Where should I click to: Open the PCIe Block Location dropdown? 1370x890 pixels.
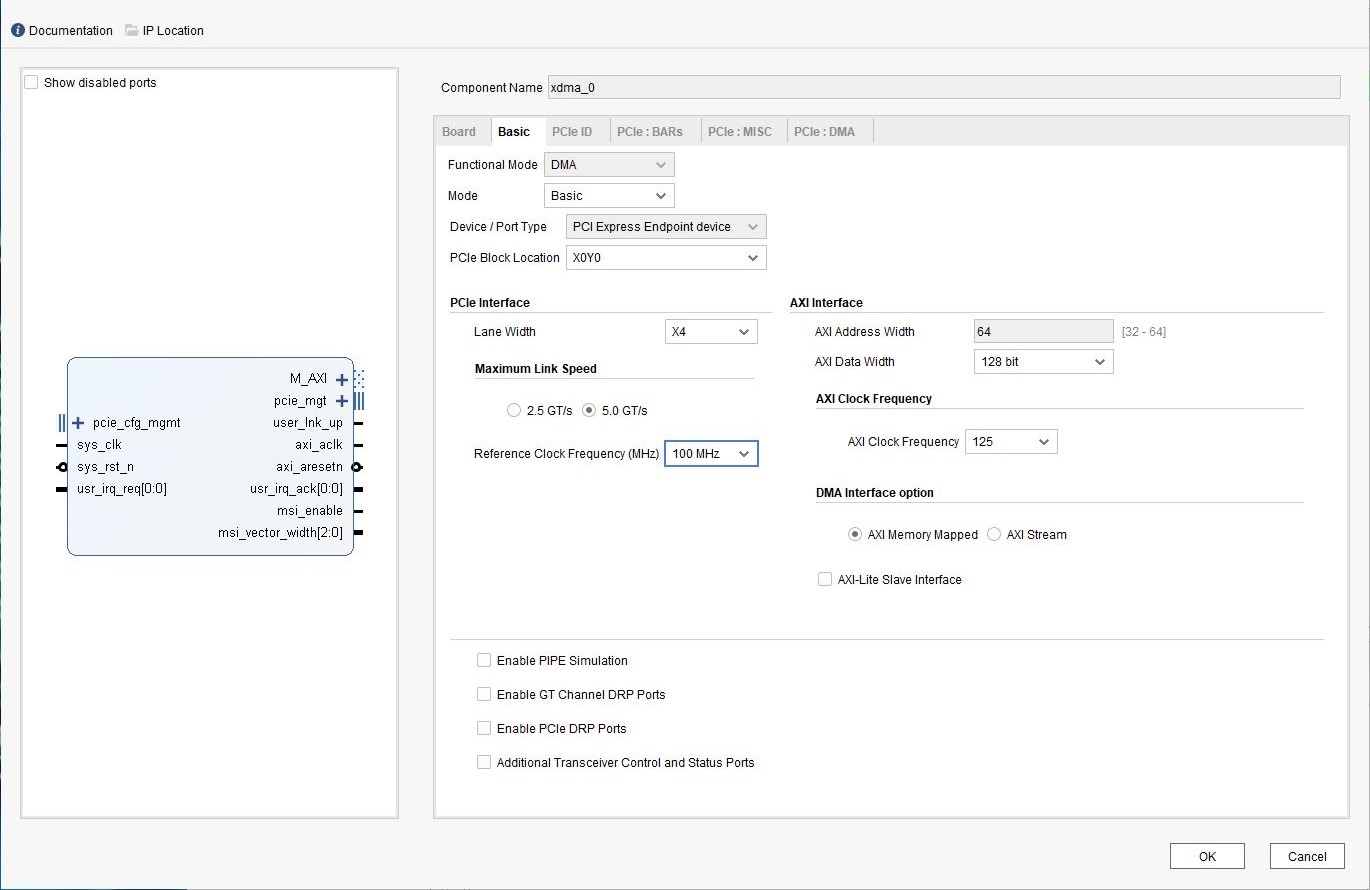point(666,258)
